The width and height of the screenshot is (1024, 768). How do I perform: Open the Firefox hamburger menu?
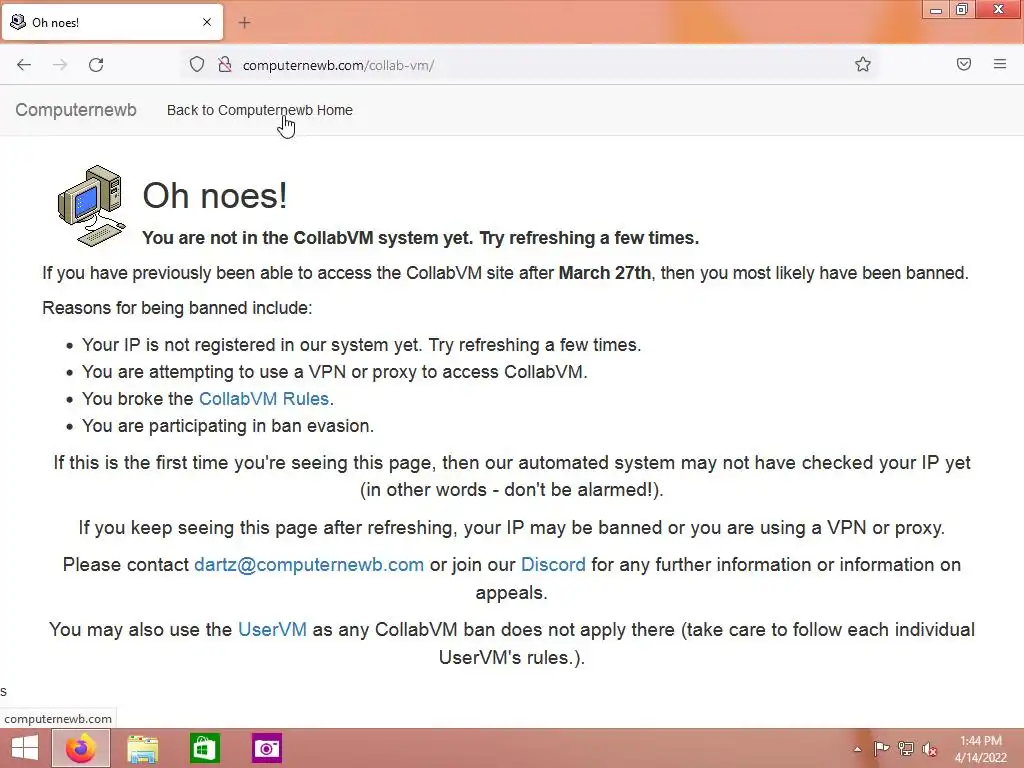pos(1000,64)
